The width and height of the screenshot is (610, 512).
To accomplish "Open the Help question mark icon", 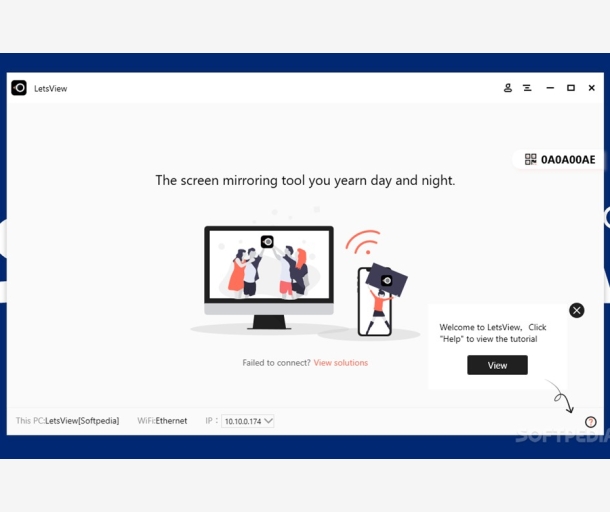I will 591,422.
